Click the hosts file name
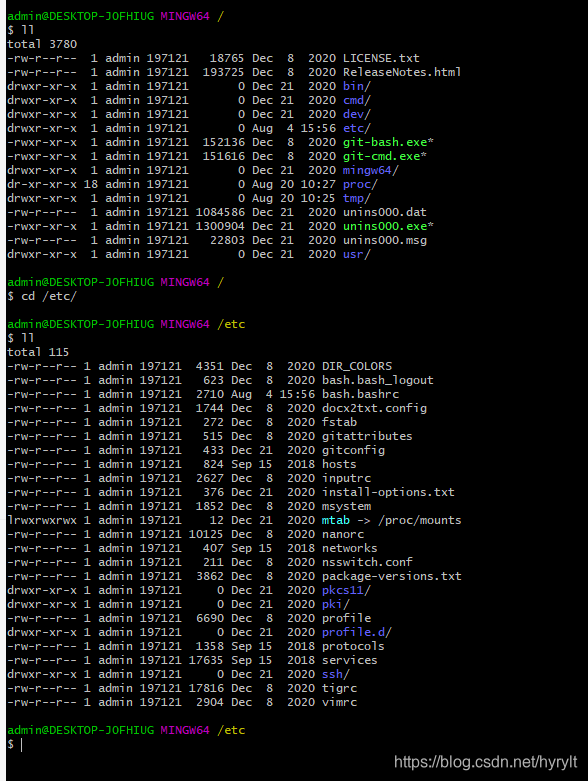The width and height of the screenshot is (588, 781). click(x=339, y=464)
